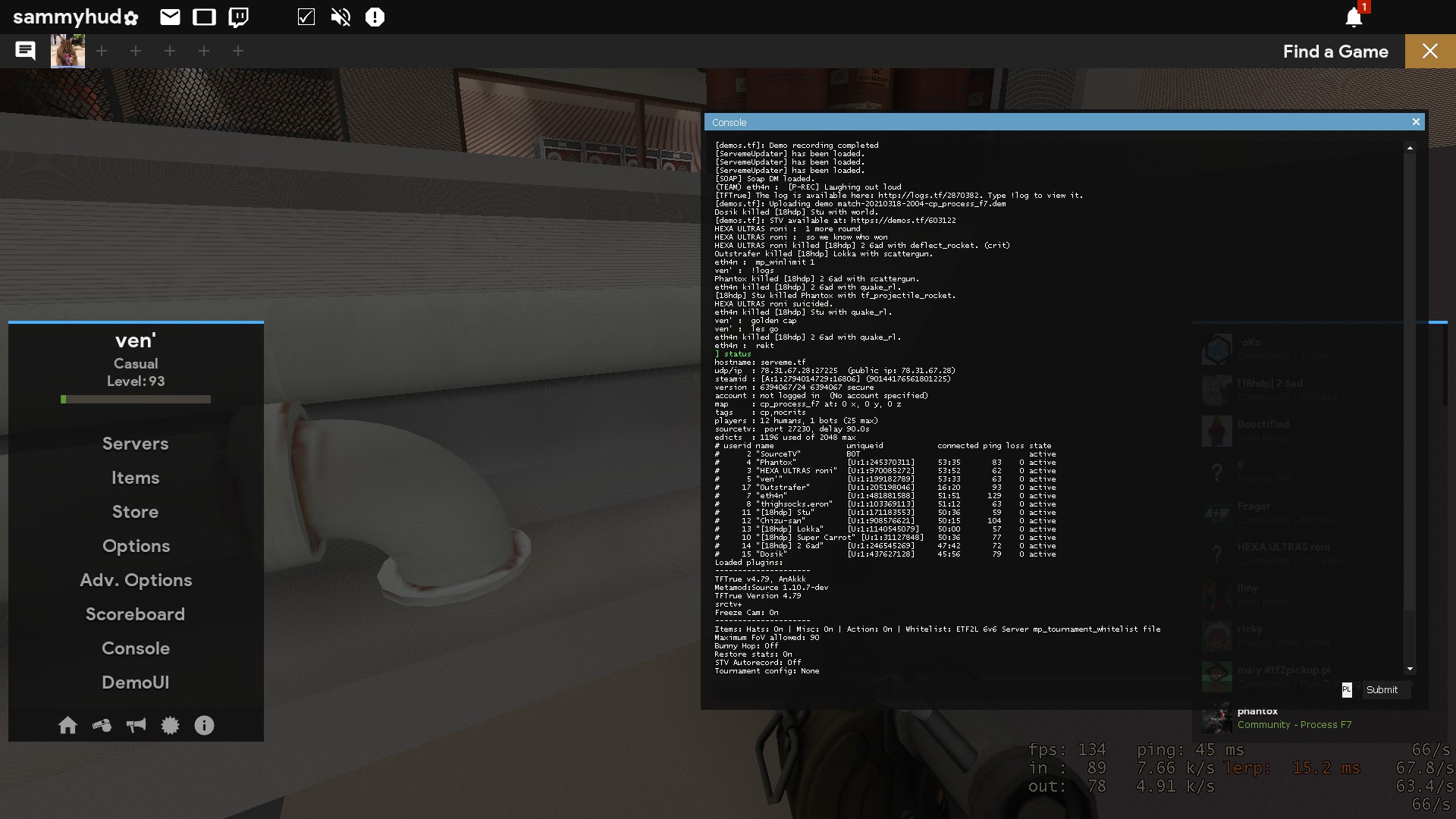1456x819 pixels.
Task: Click the player avatar thumbnail
Action: click(x=67, y=52)
